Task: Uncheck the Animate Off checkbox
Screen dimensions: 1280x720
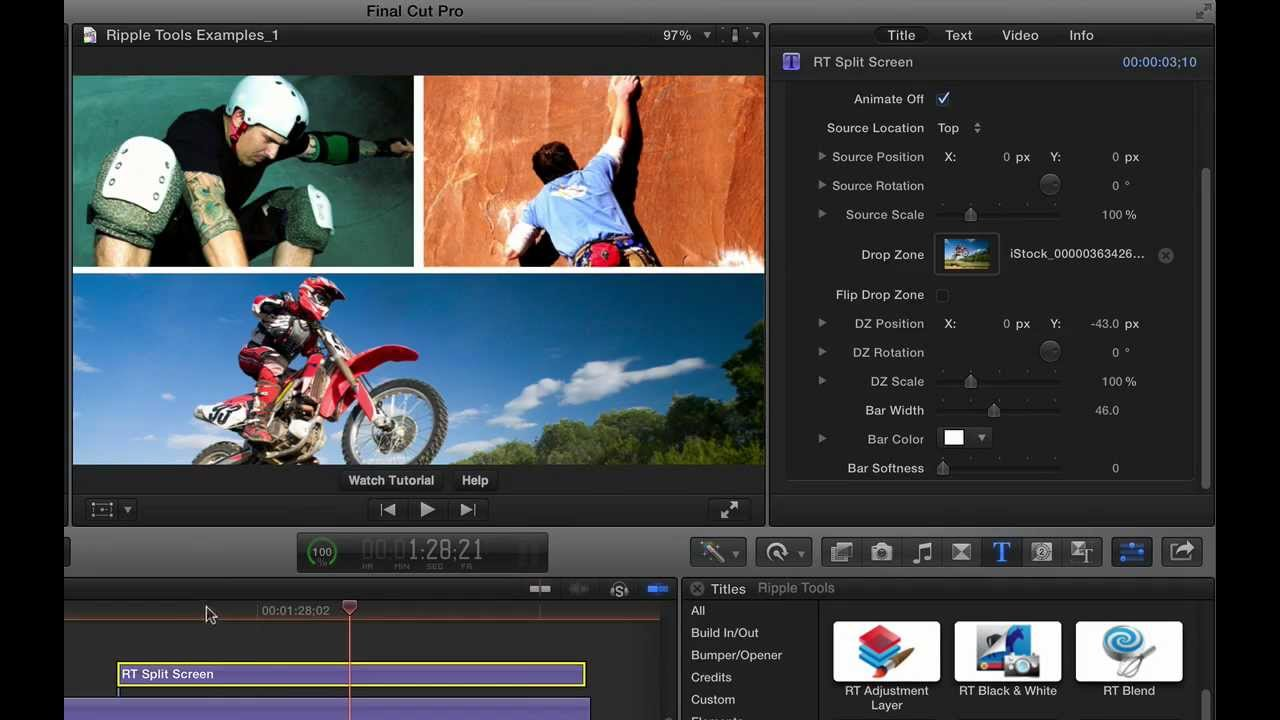Action: click(x=942, y=98)
